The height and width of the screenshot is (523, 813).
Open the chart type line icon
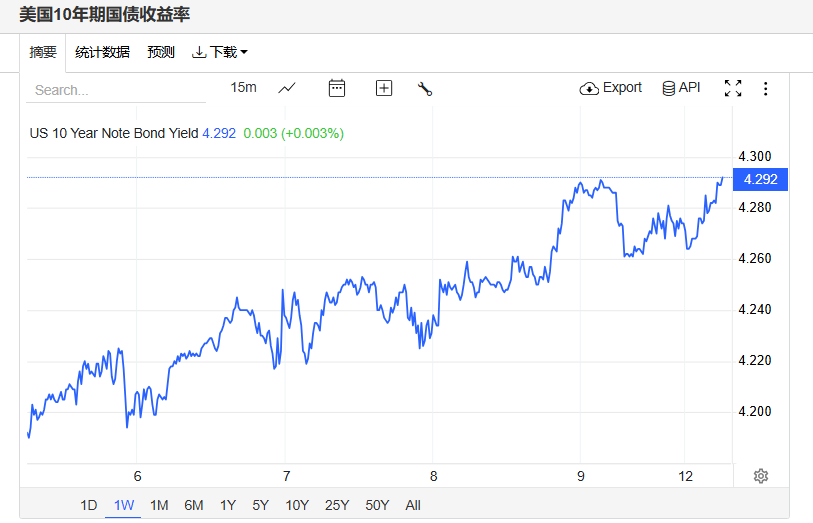287,88
